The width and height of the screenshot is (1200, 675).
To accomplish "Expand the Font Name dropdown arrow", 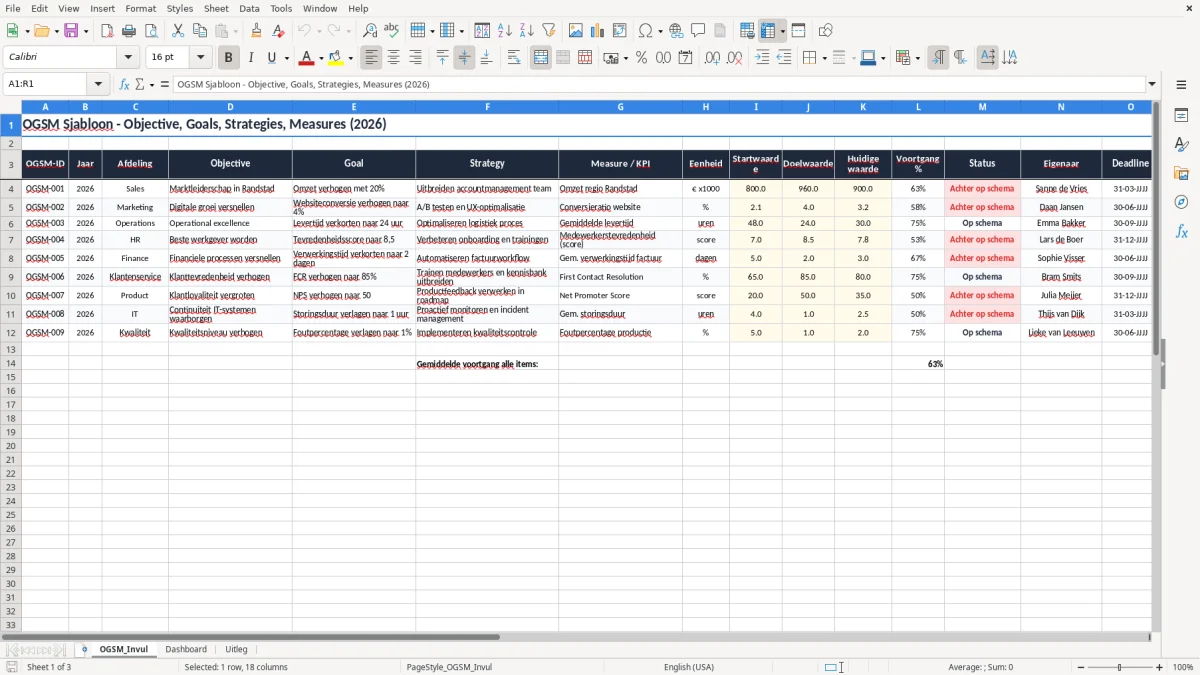I will point(128,58).
